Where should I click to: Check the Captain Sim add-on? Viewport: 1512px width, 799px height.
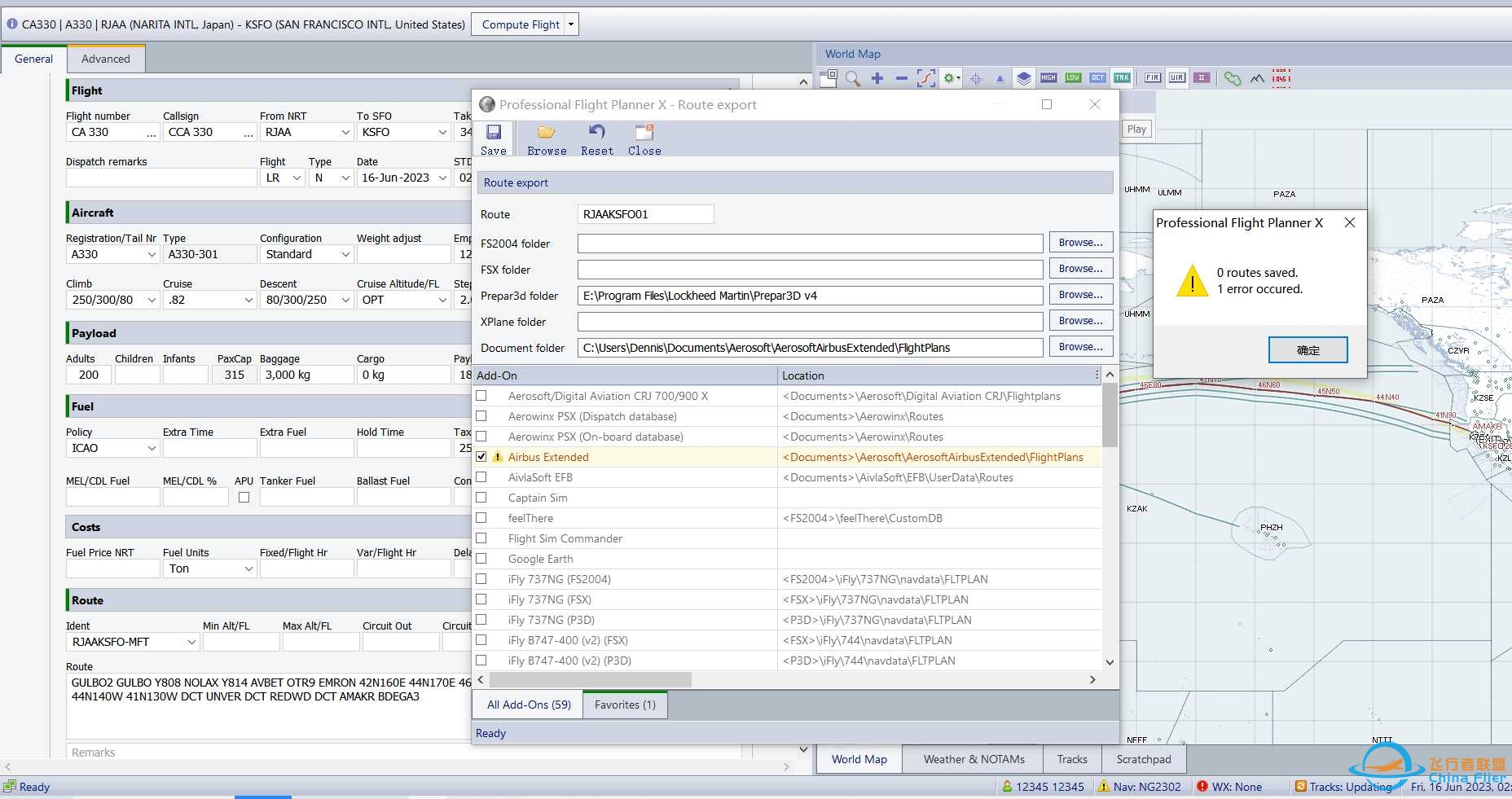481,498
